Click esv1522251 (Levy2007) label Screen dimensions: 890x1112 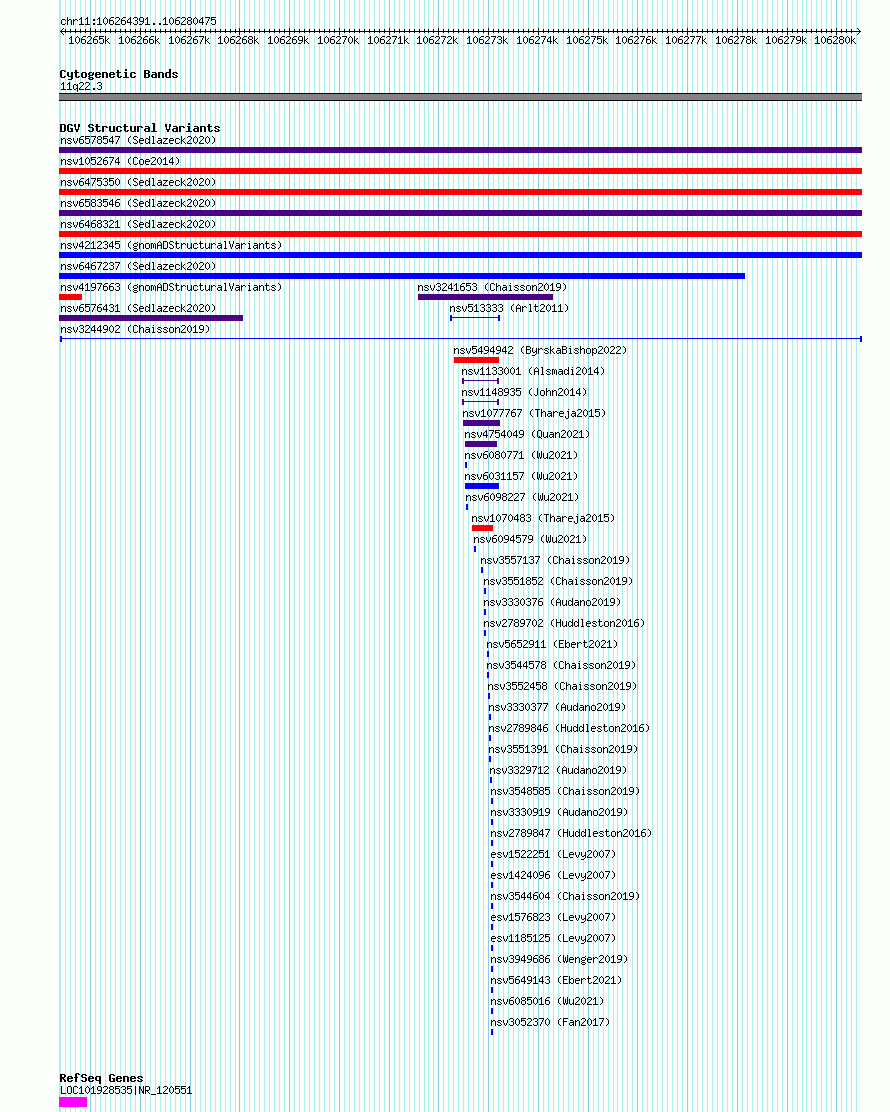tap(554, 854)
